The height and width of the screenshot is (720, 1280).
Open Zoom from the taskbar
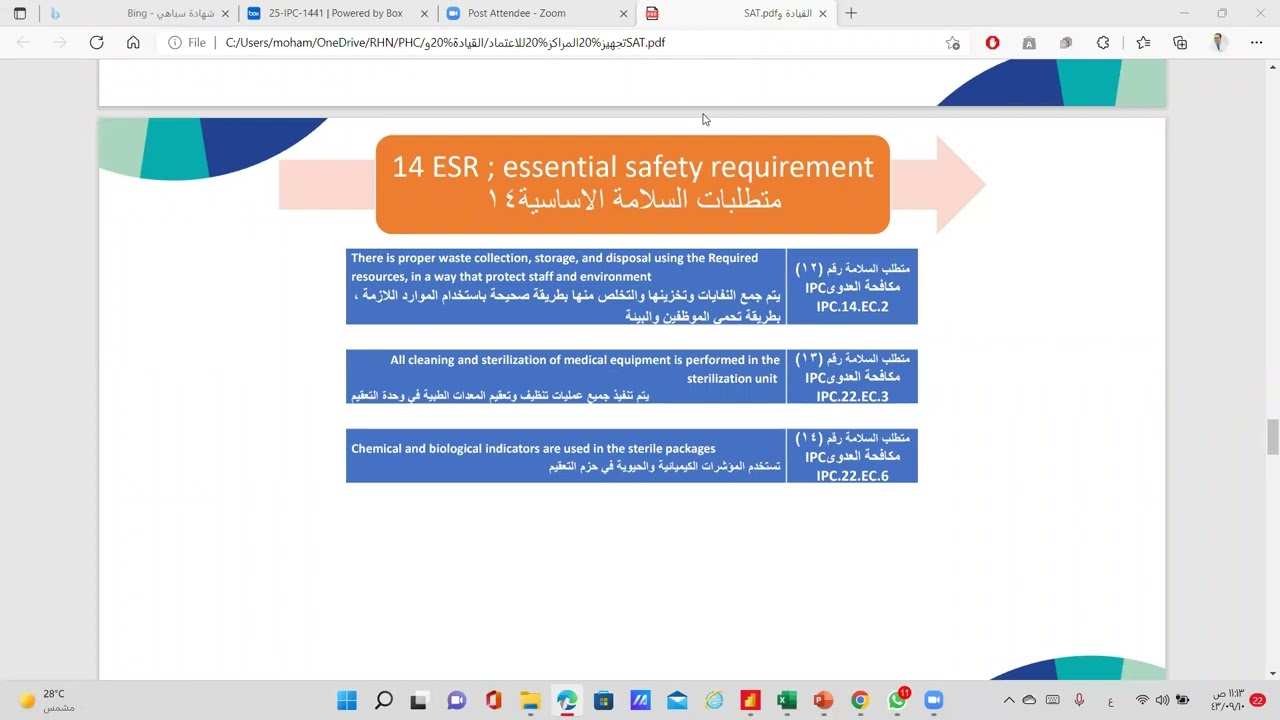(934, 700)
